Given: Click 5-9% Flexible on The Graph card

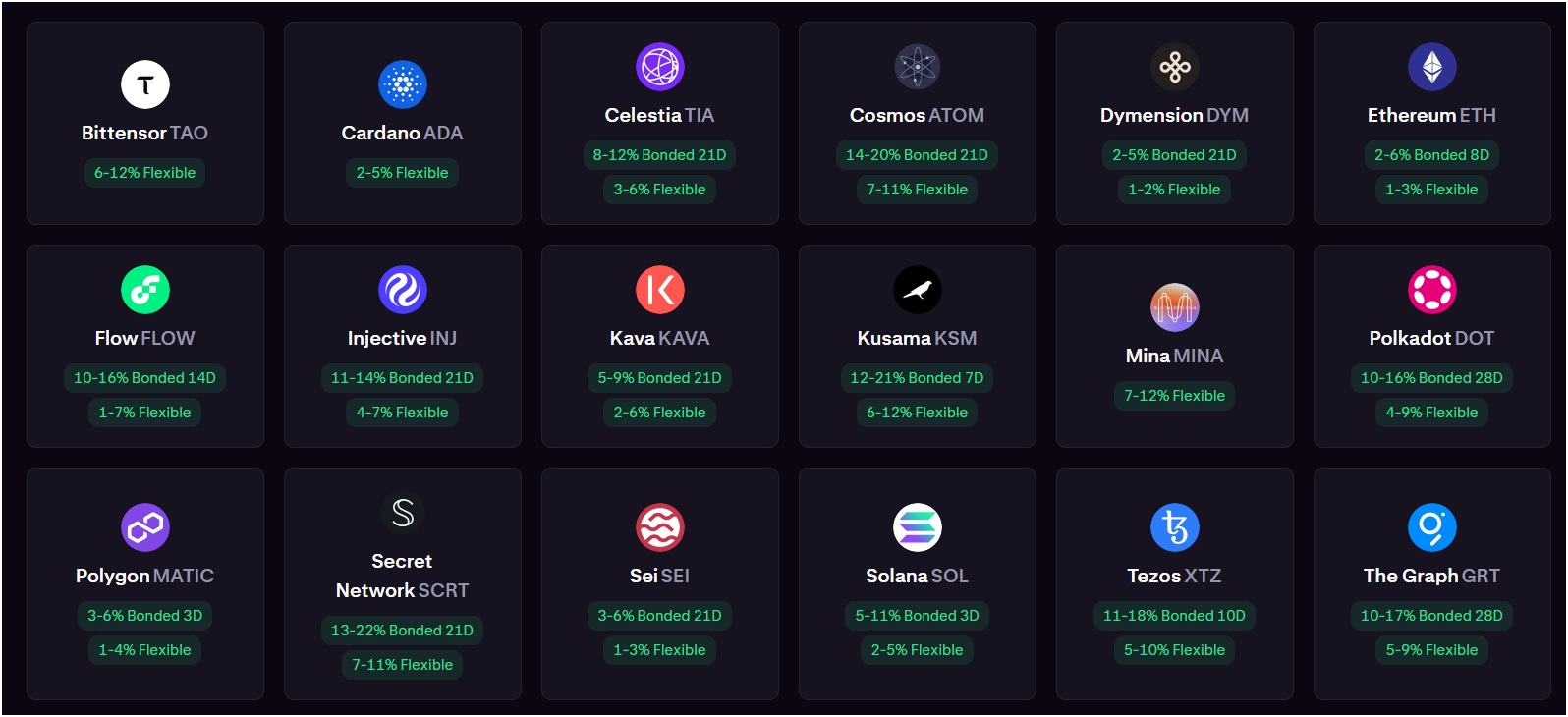Looking at the screenshot, I should (x=1432, y=650).
